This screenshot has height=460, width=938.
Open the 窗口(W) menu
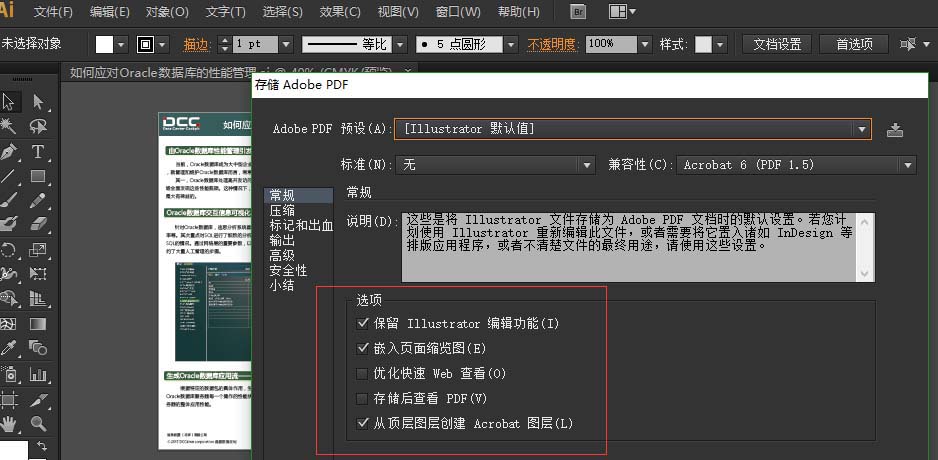458,11
